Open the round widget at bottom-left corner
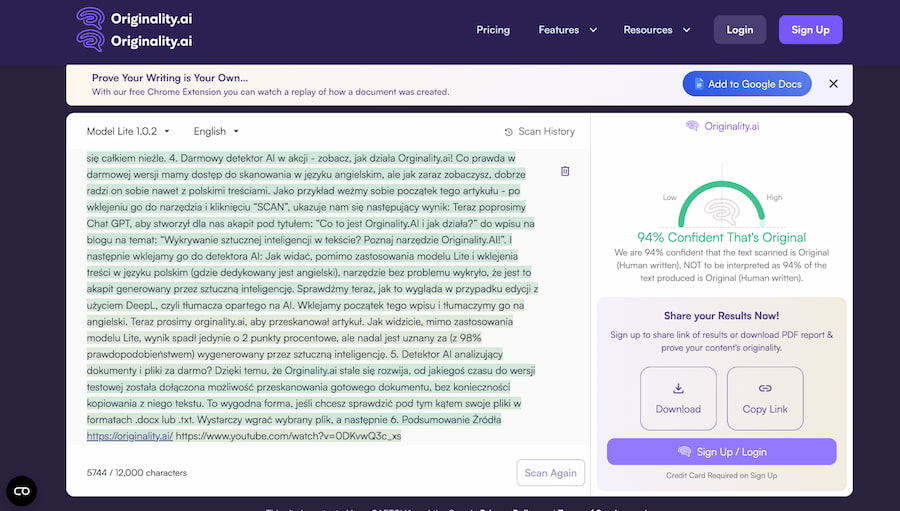The height and width of the screenshot is (511, 900). (x=22, y=490)
